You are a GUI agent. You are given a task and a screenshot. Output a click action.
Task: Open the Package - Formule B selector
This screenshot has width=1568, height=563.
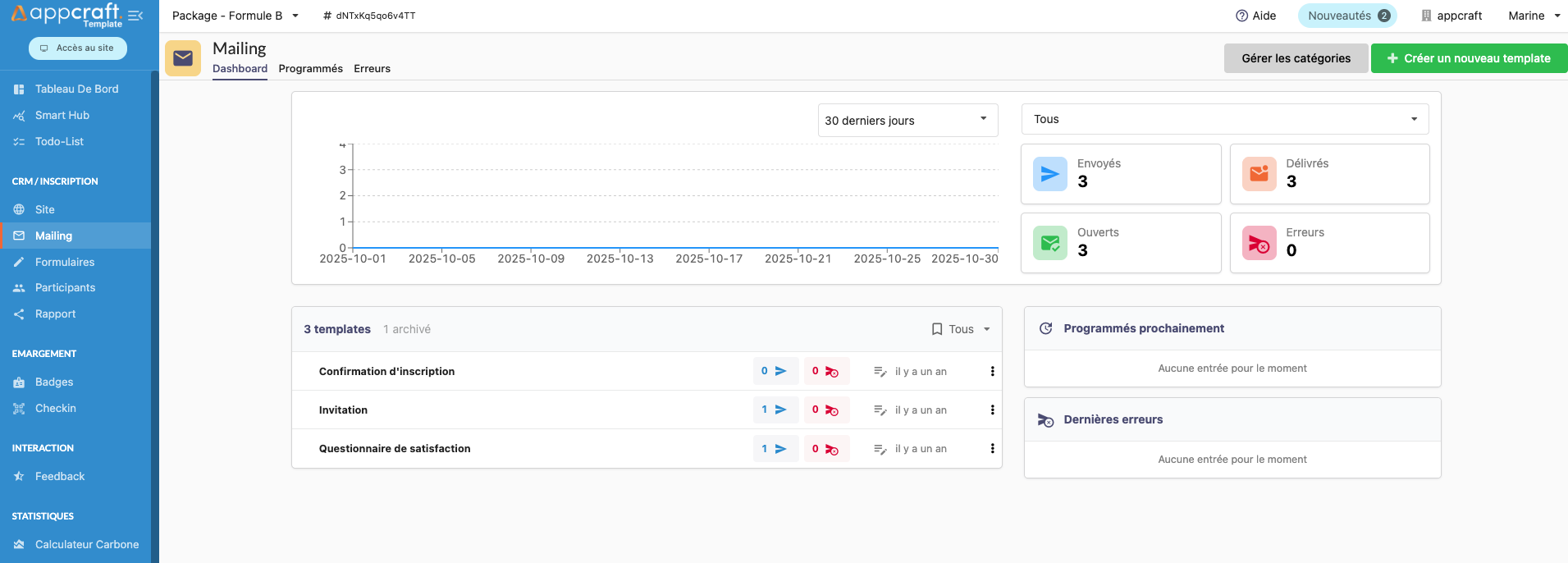tap(235, 16)
